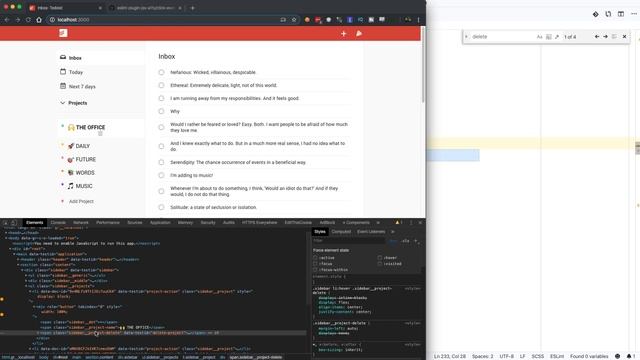Delete THE OFFICE project via trash icon
Screen dimensions: 640x360
click(x=100, y=133)
